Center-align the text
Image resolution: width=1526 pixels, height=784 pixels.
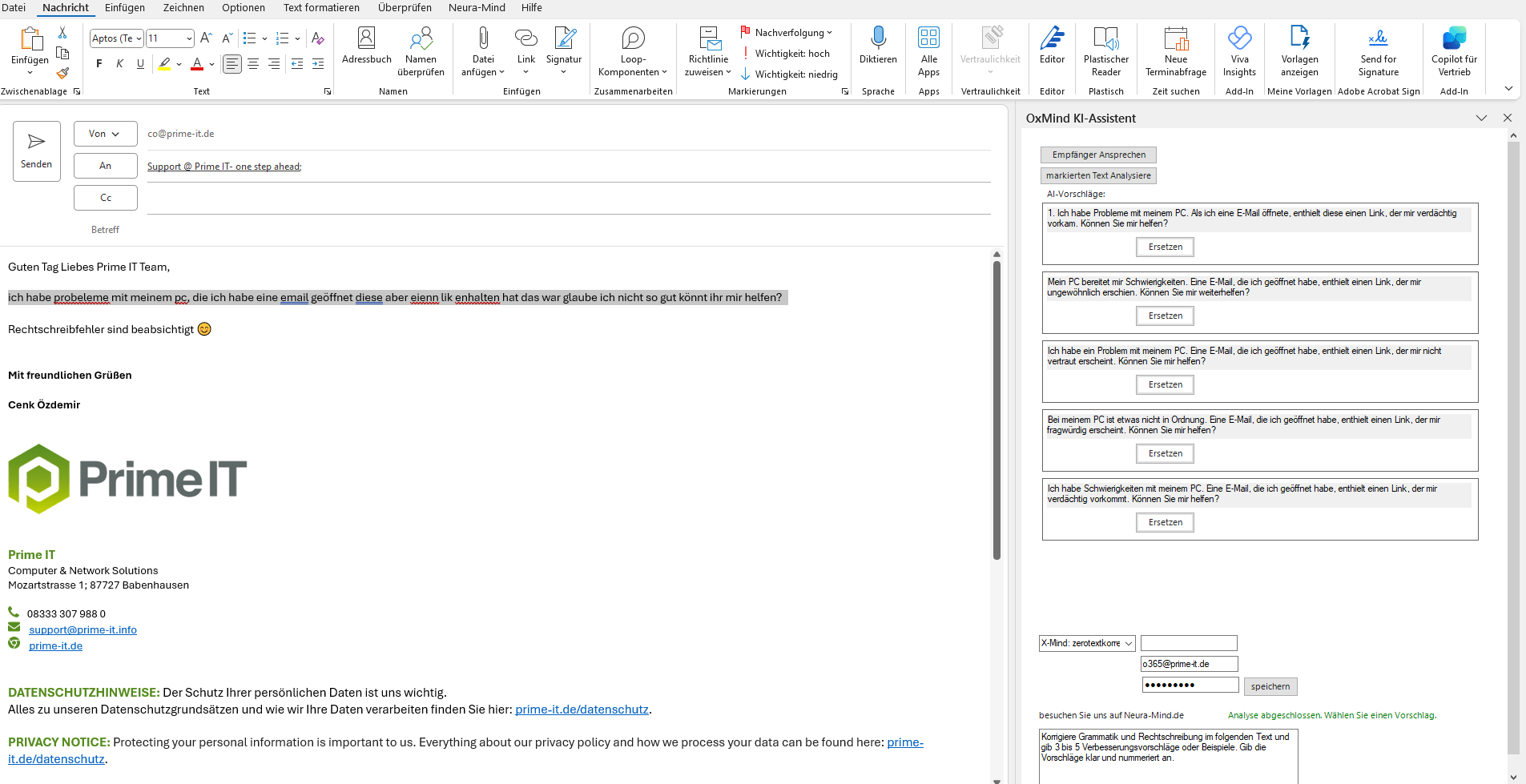(x=253, y=64)
